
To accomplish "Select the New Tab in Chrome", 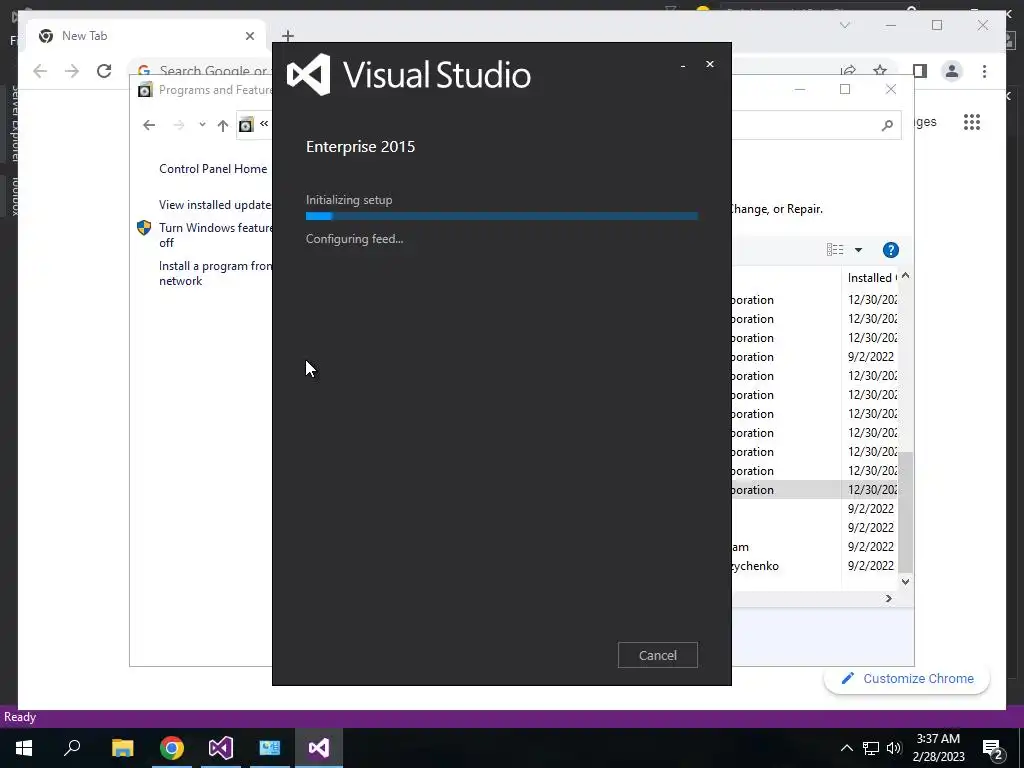I will coord(146,36).
